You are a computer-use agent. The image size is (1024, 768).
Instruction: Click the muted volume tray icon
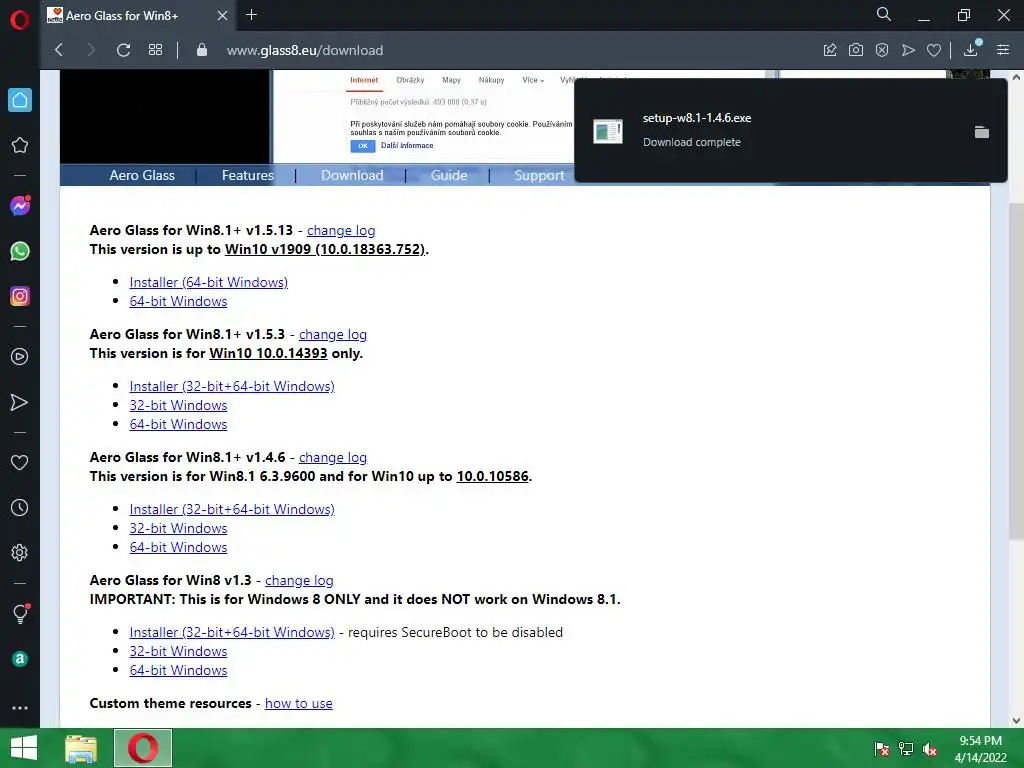[x=930, y=749]
